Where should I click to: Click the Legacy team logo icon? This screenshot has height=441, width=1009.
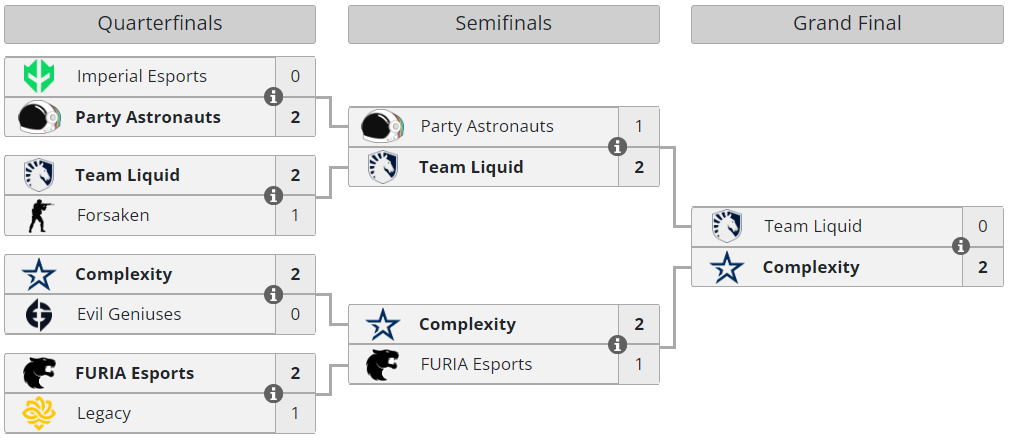39,413
